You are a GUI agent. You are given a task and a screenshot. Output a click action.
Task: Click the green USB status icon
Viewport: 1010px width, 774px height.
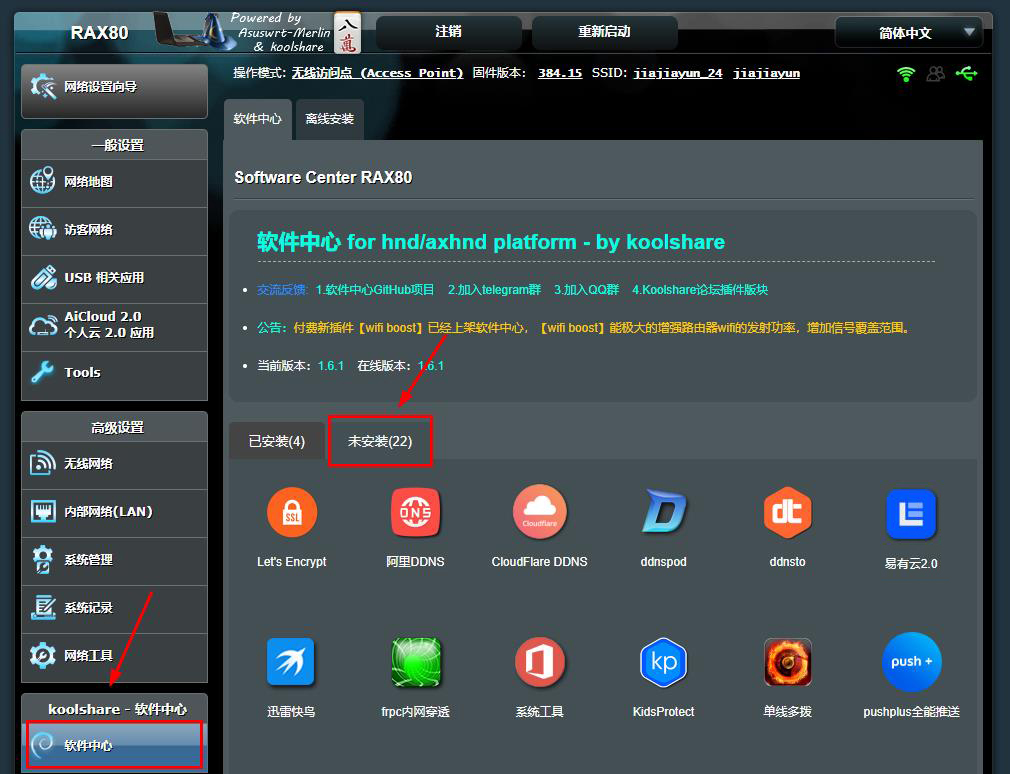pyautogui.click(x=966, y=74)
